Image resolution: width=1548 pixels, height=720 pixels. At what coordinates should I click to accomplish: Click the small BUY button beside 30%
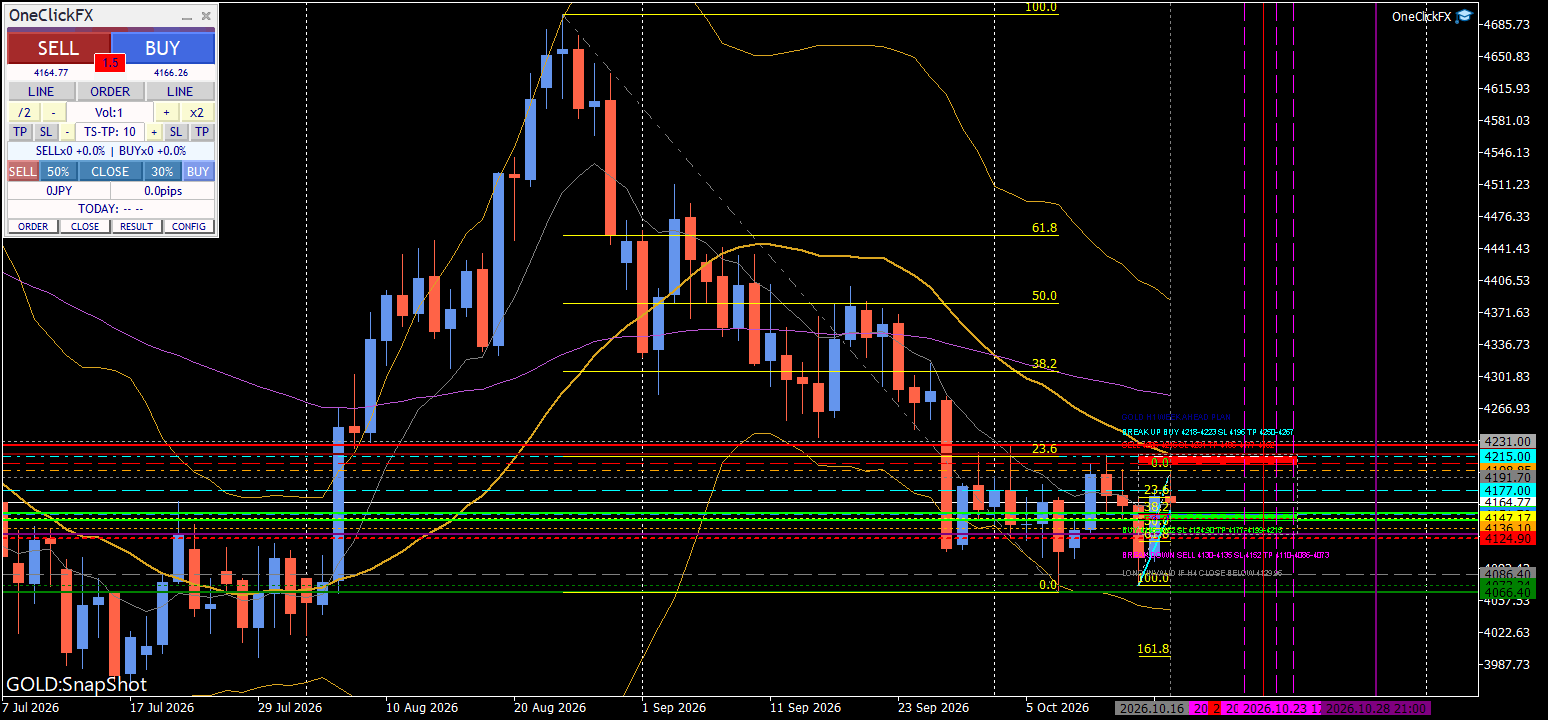point(198,171)
